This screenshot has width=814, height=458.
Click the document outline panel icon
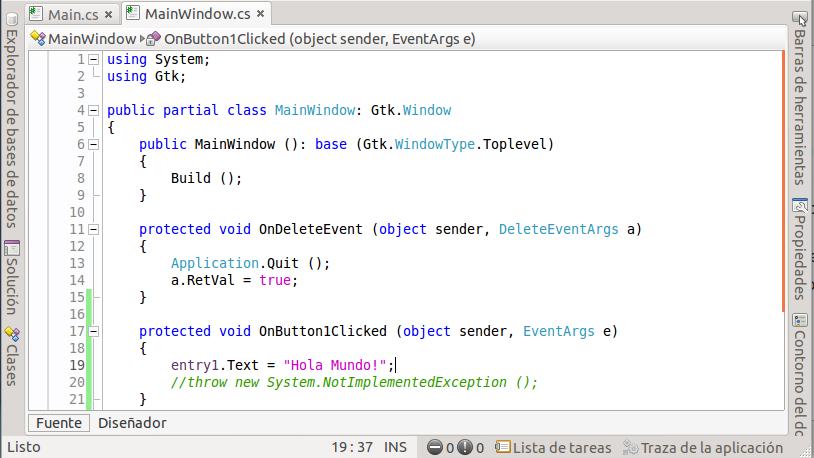click(x=800, y=321)
